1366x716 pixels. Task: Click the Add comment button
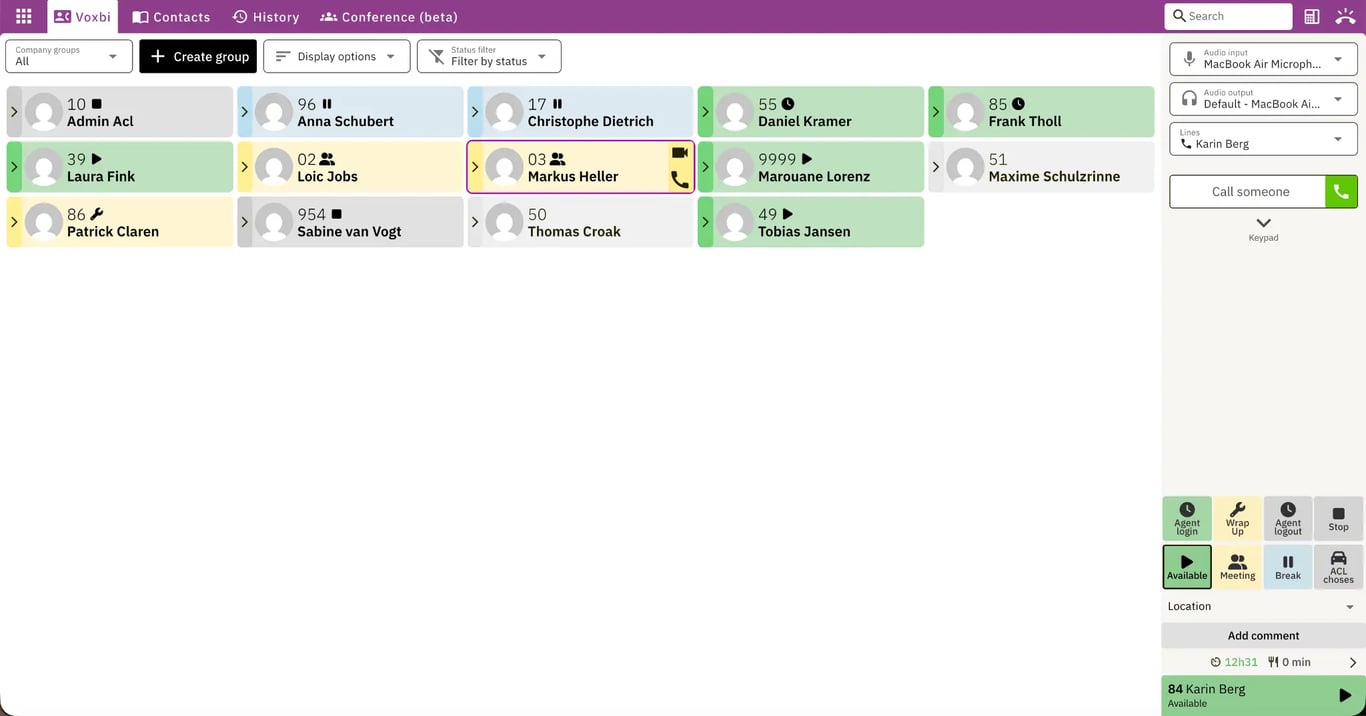(x=1263, y=635)
